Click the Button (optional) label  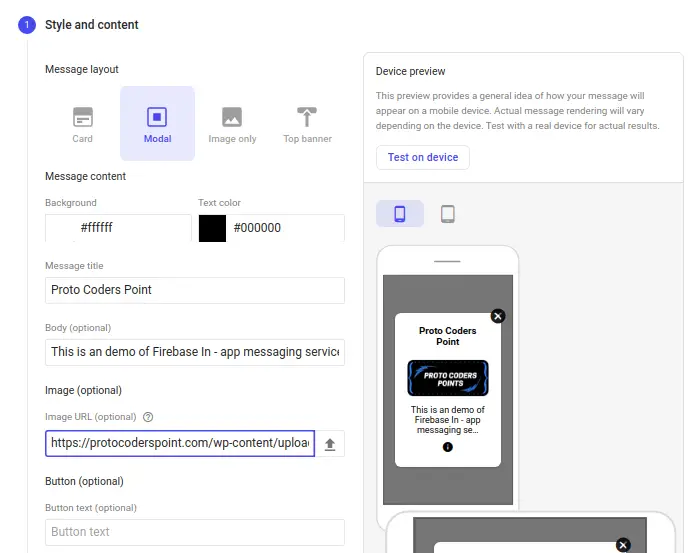pyautogui.click(x=84, y=481)
